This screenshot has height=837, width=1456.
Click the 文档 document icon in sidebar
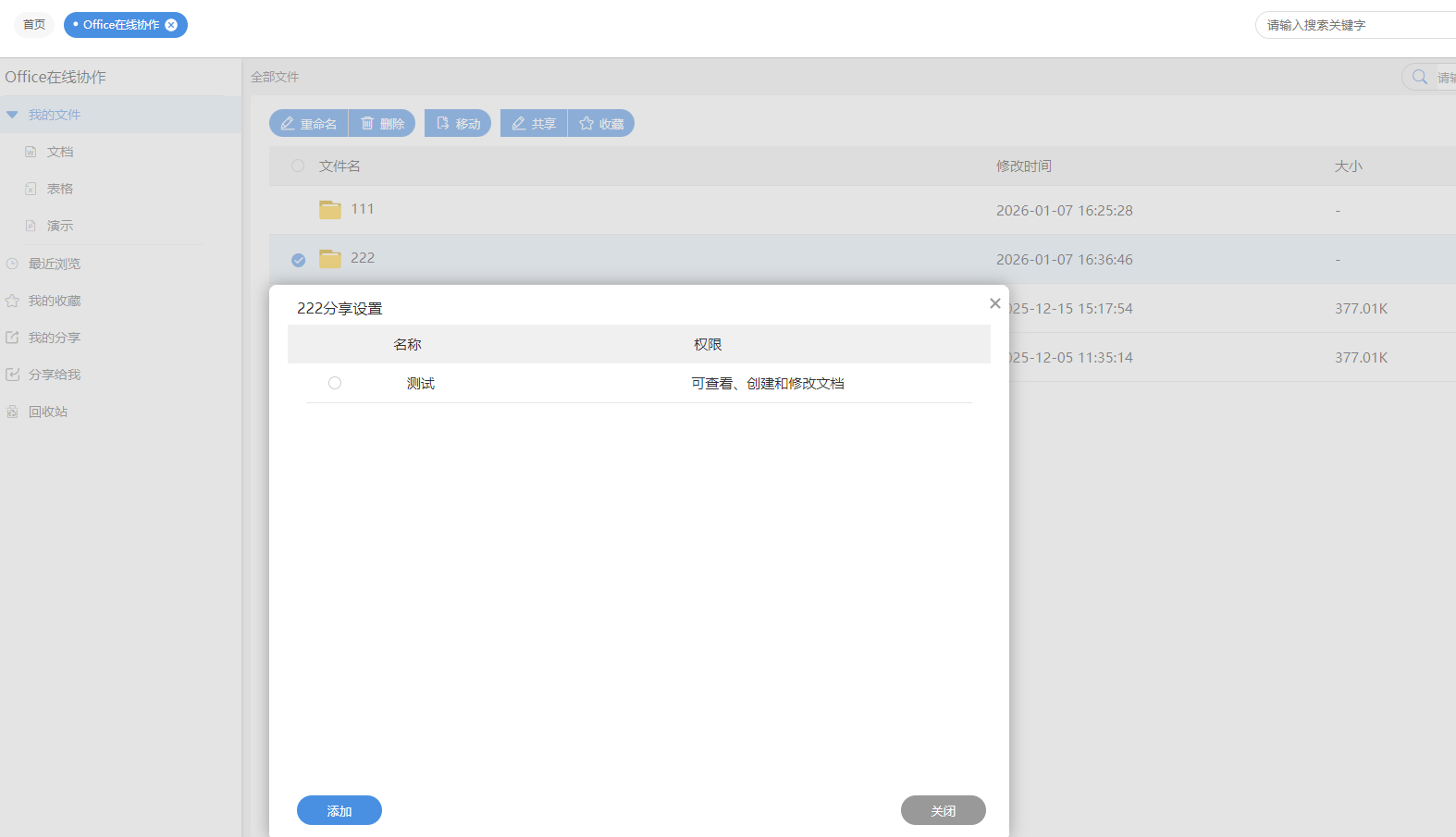(x=31, y=152)
